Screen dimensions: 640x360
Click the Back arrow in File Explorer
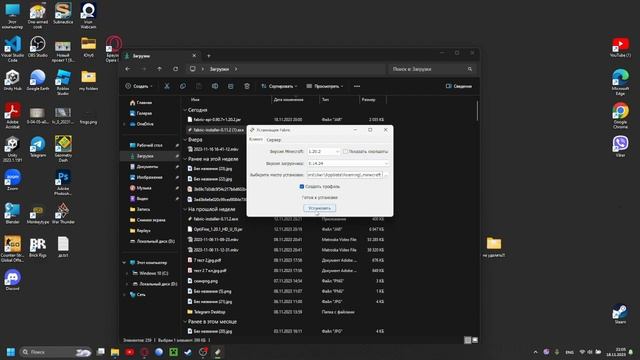point(128,69)
